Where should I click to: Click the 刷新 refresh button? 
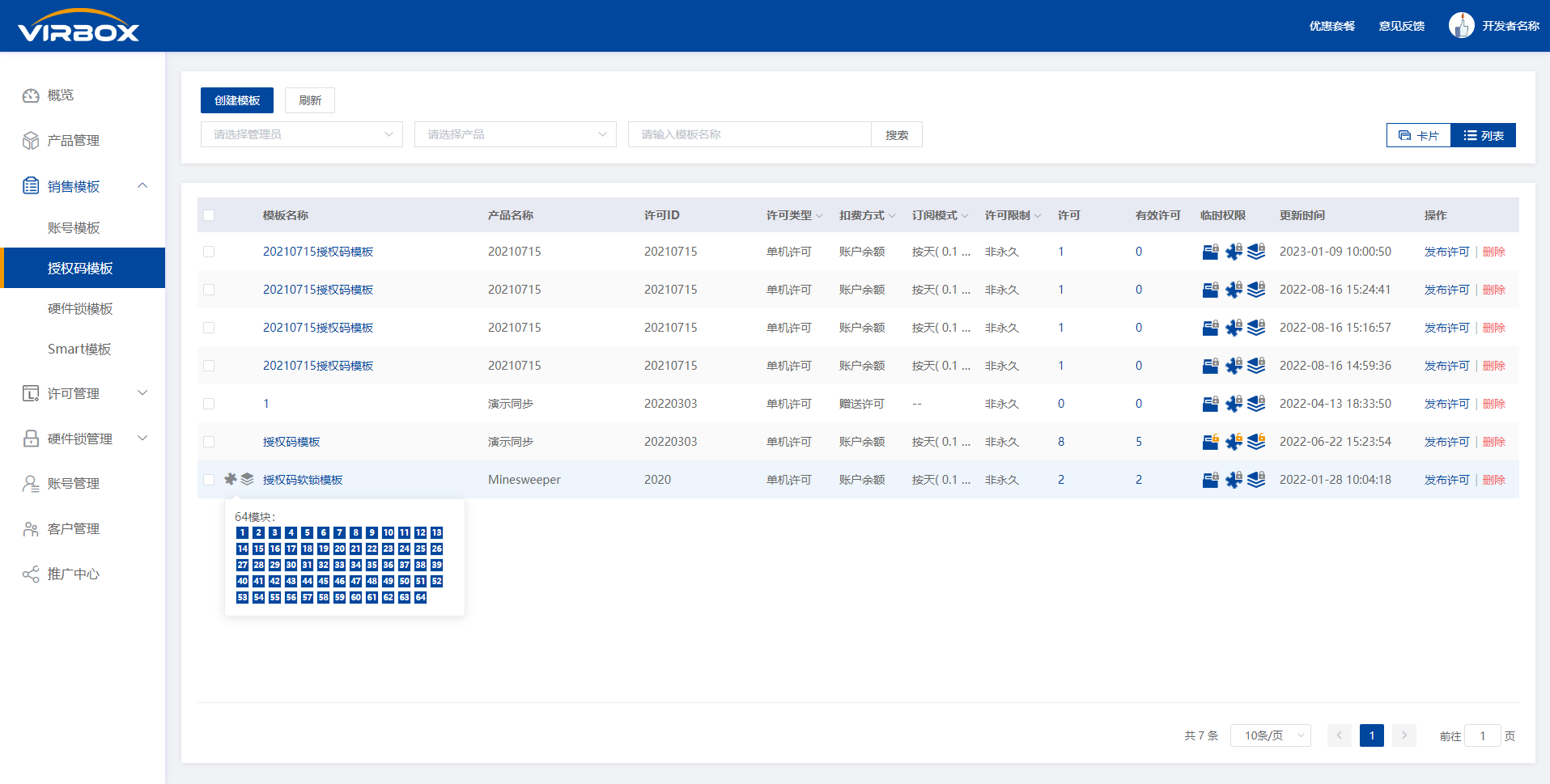point(310,100)
